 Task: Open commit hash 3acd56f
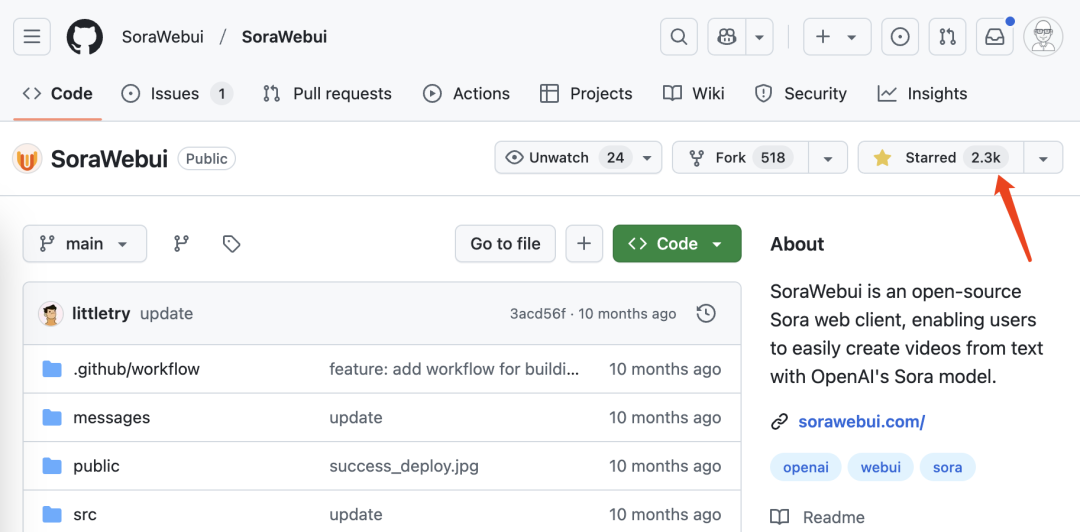tap(537, 314)
